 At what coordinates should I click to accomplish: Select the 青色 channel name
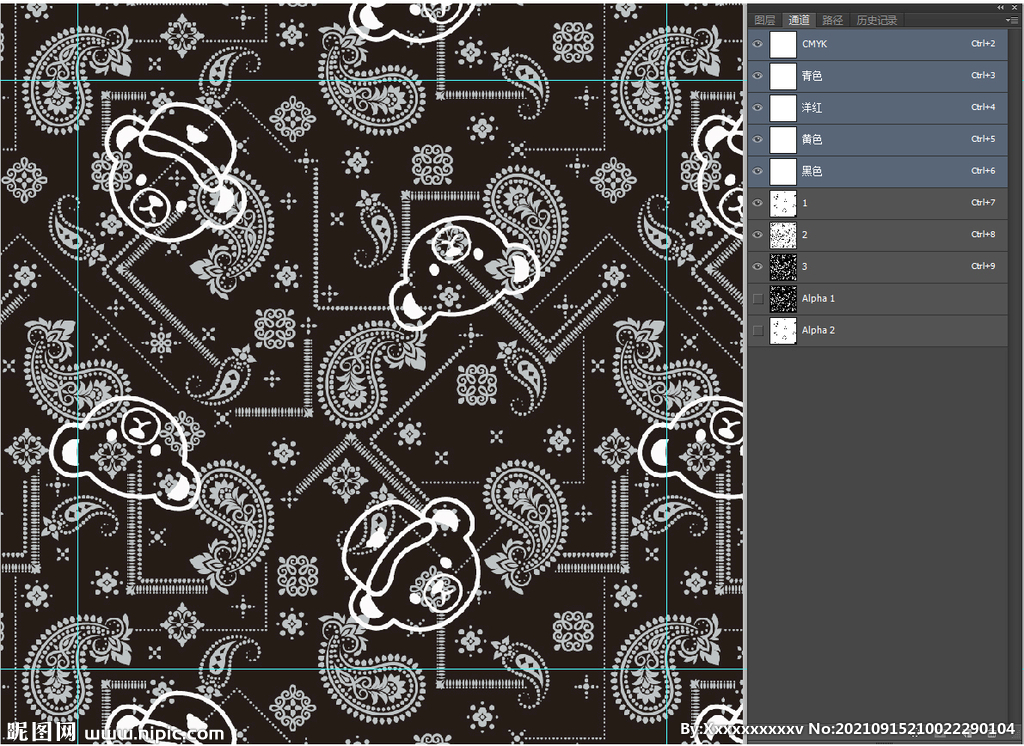[812, 76]
